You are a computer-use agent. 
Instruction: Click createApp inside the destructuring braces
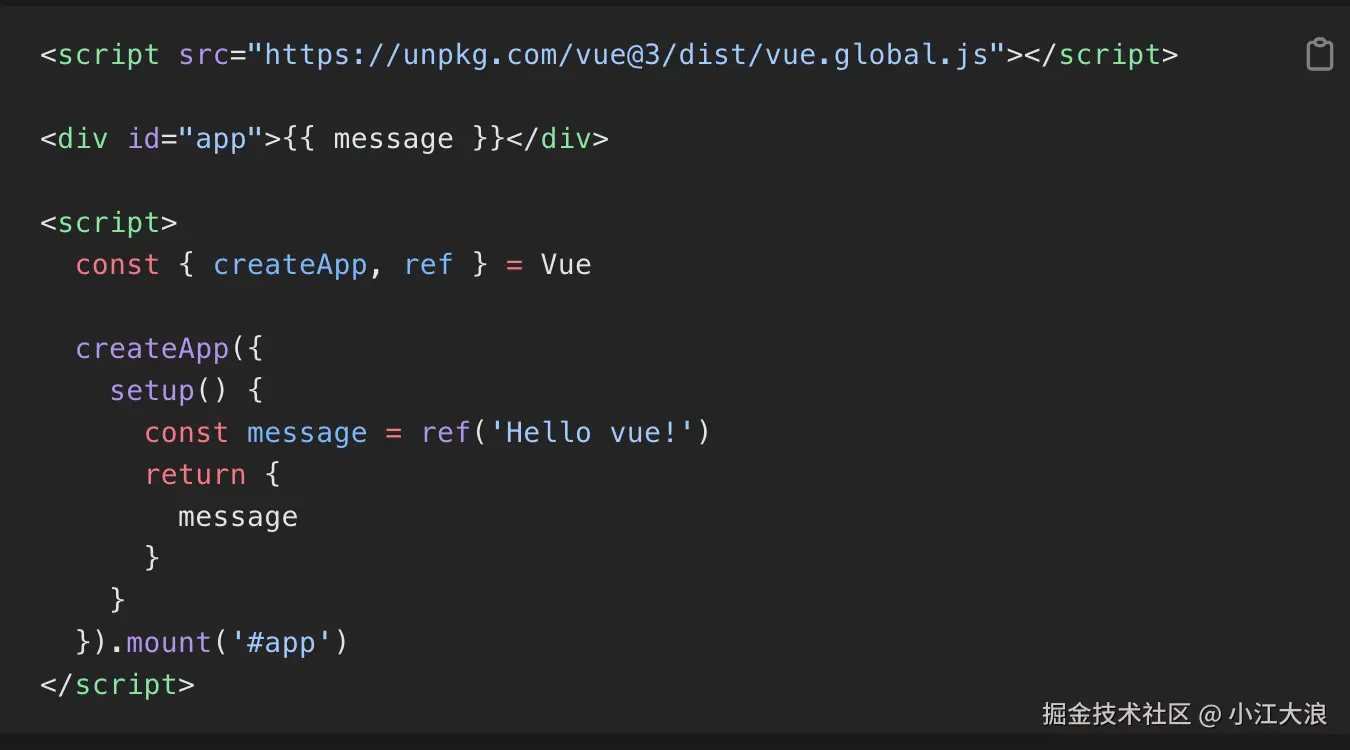pyautogui.click(x=290, y=265)
